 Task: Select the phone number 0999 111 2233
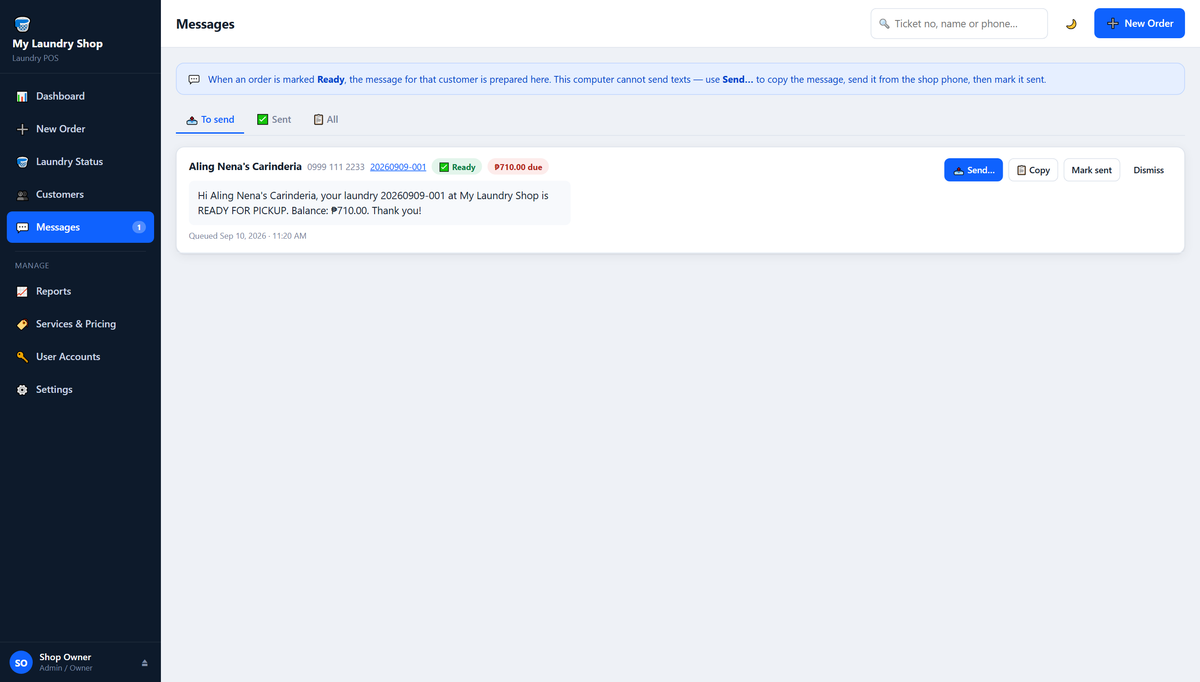(x=336, y=167)
